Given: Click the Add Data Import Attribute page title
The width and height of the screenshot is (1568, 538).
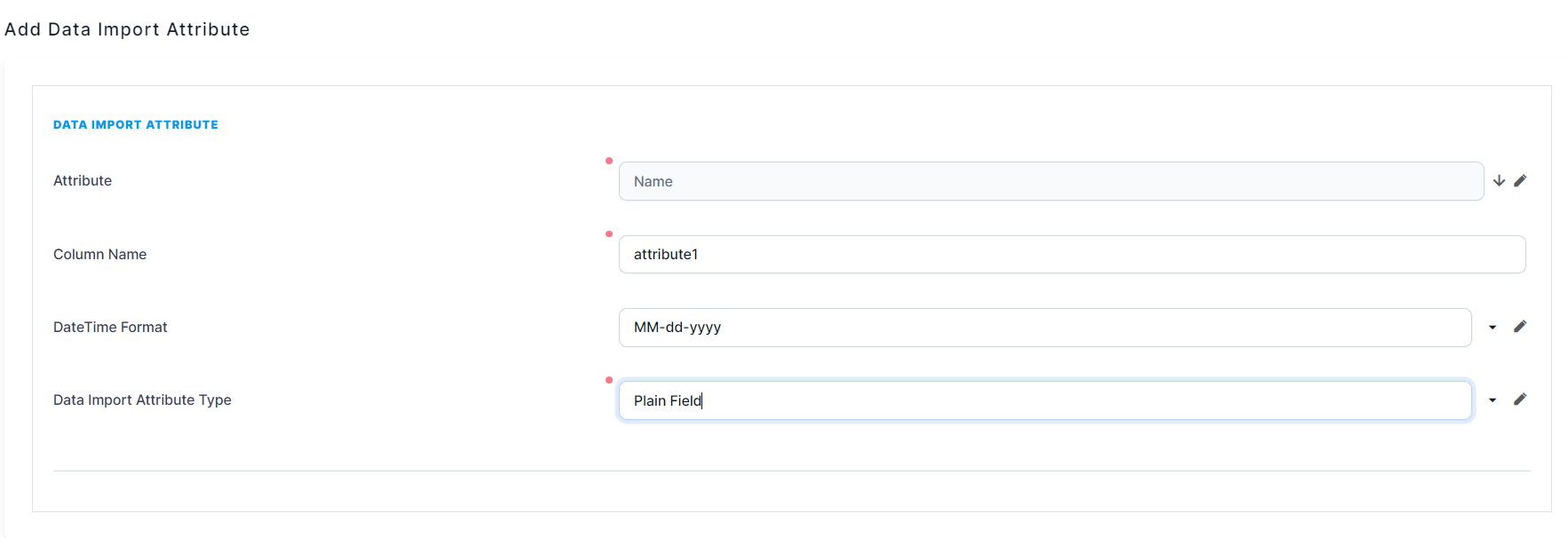Looking at the screenshot, I should tap(127, 28).
